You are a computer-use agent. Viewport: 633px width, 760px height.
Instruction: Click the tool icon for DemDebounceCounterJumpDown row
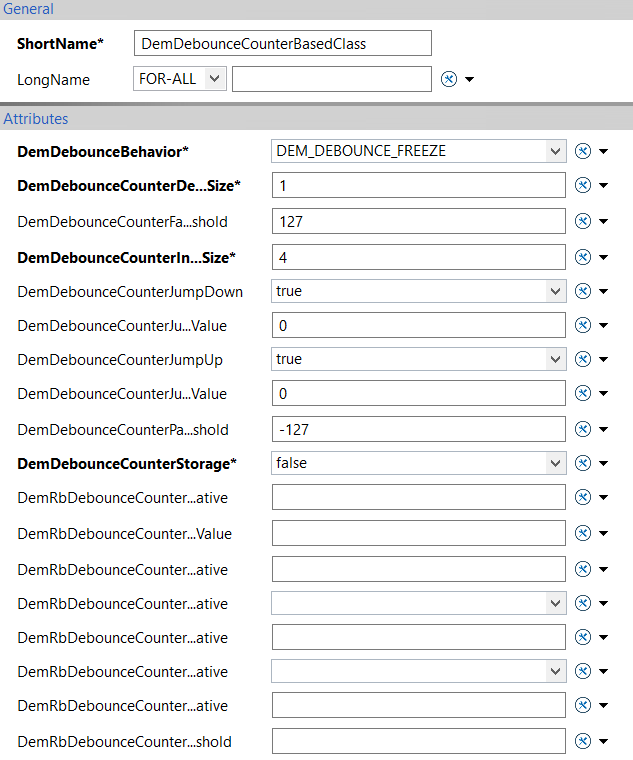(583, 291)
